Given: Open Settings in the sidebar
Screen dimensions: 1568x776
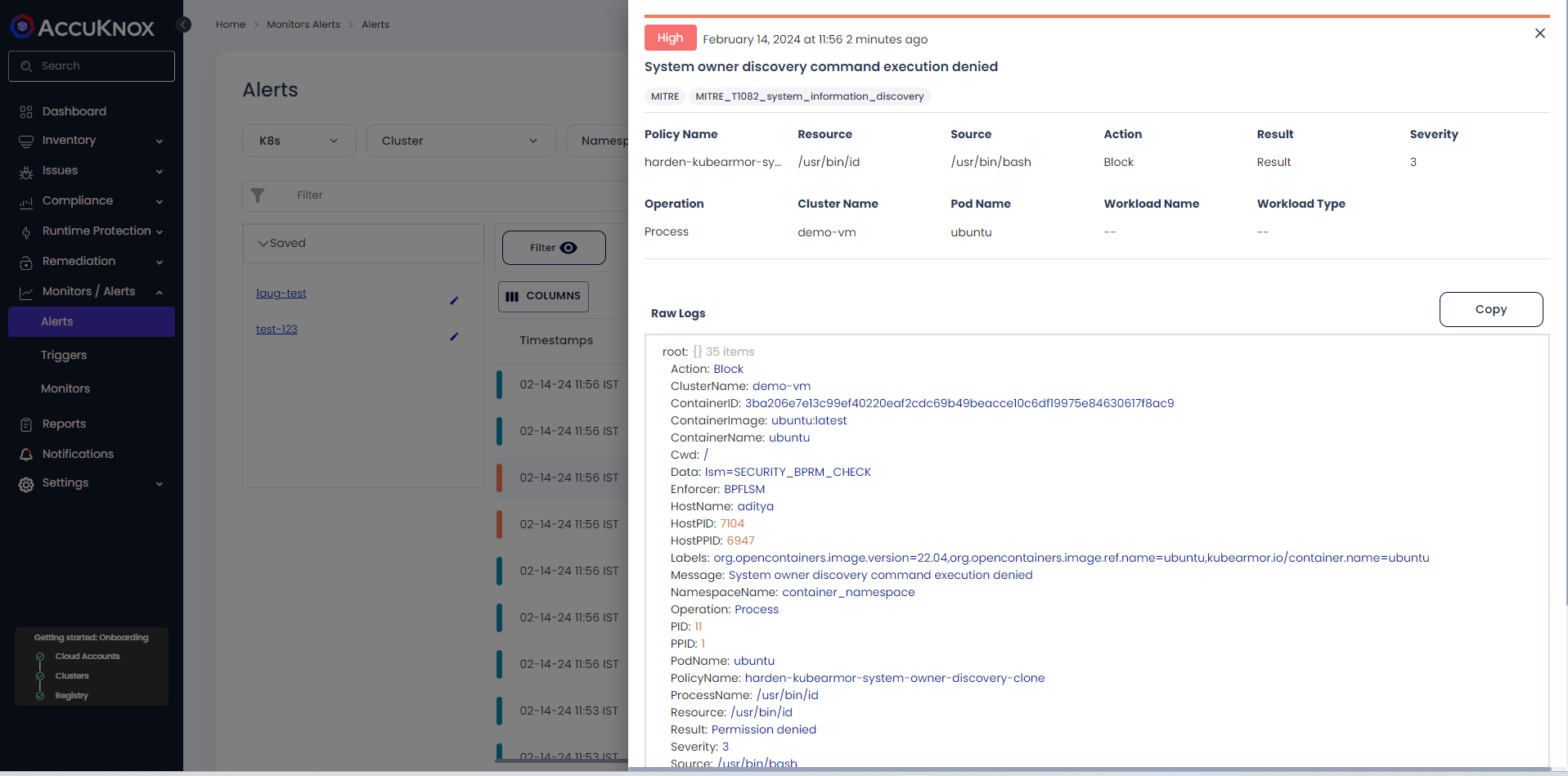Looking at the screenshot, I should (65, 482).
